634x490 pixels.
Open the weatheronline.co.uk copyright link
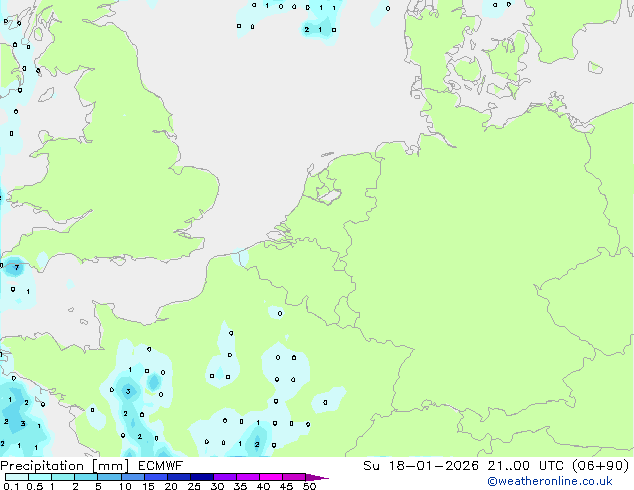tap(549, 481)
